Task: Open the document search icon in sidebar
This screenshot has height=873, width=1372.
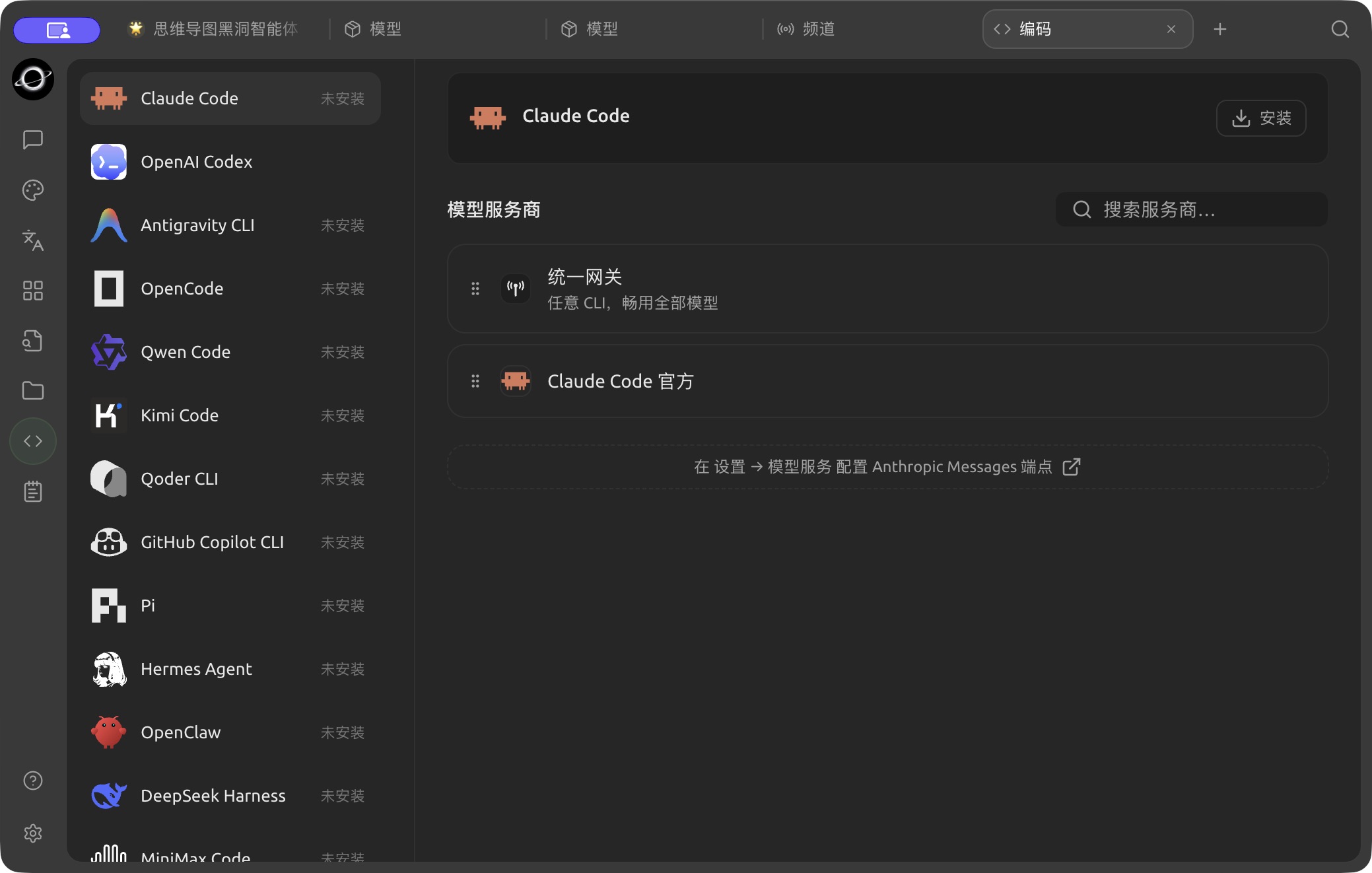Action: click(x=33, y=341)
